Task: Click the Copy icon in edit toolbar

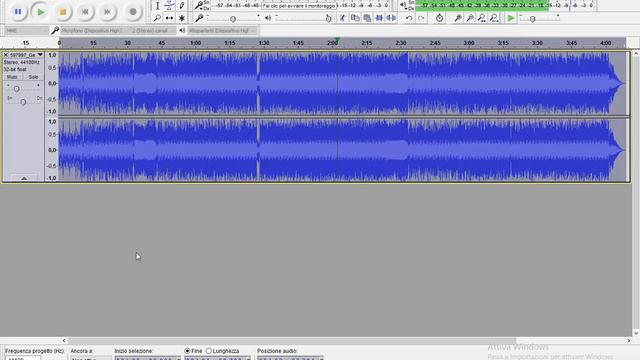Action: pos(355,18)
